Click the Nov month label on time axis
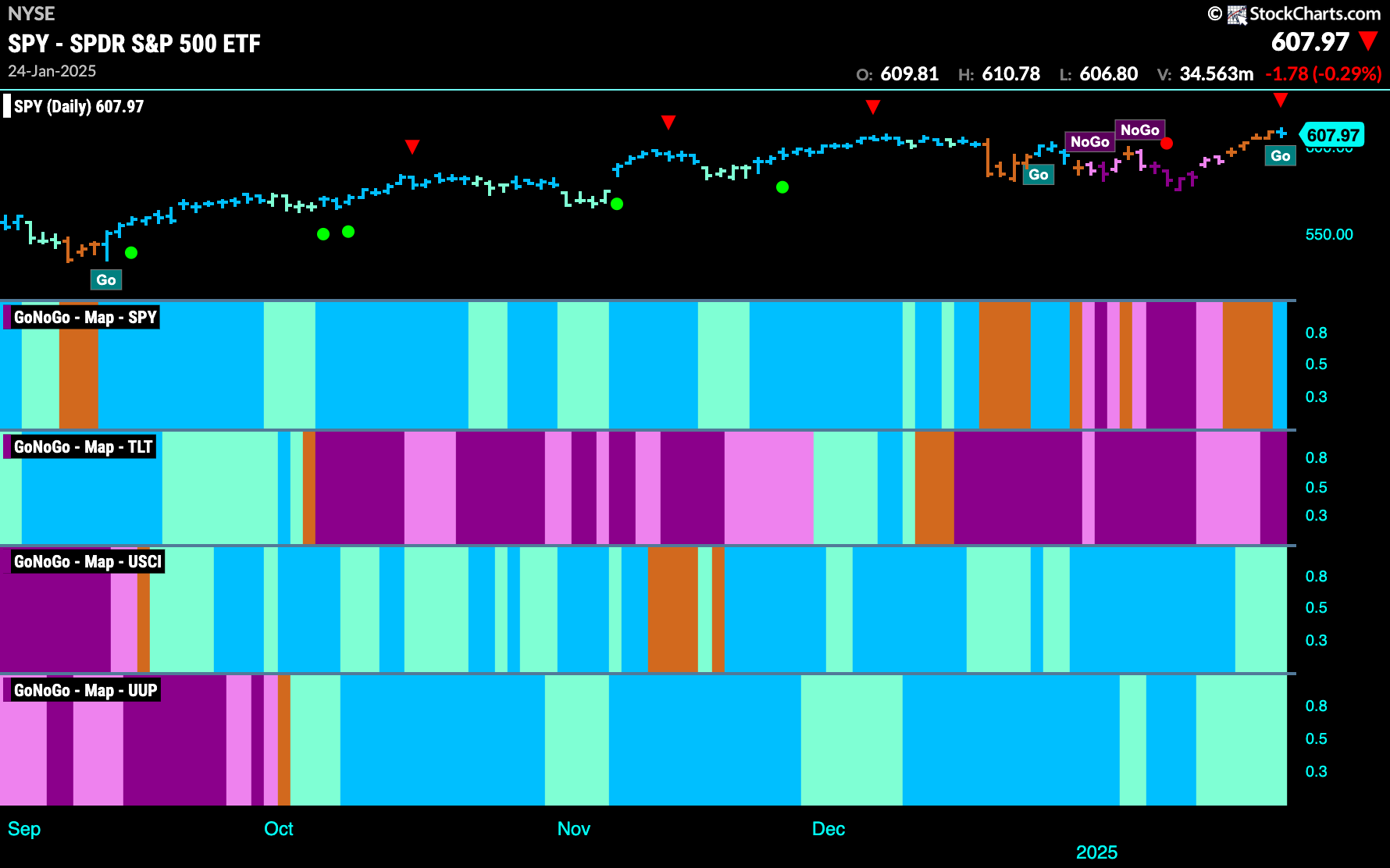The width and height of the screenshot is (1390, 868). point(574,829)
